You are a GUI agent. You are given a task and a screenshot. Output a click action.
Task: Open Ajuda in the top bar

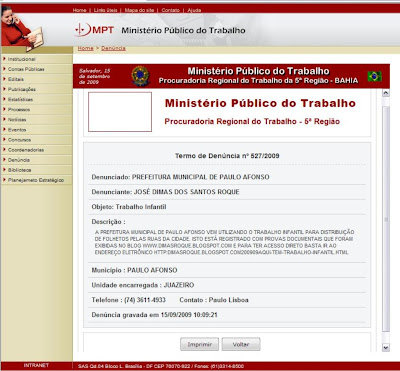pos(194,10)
